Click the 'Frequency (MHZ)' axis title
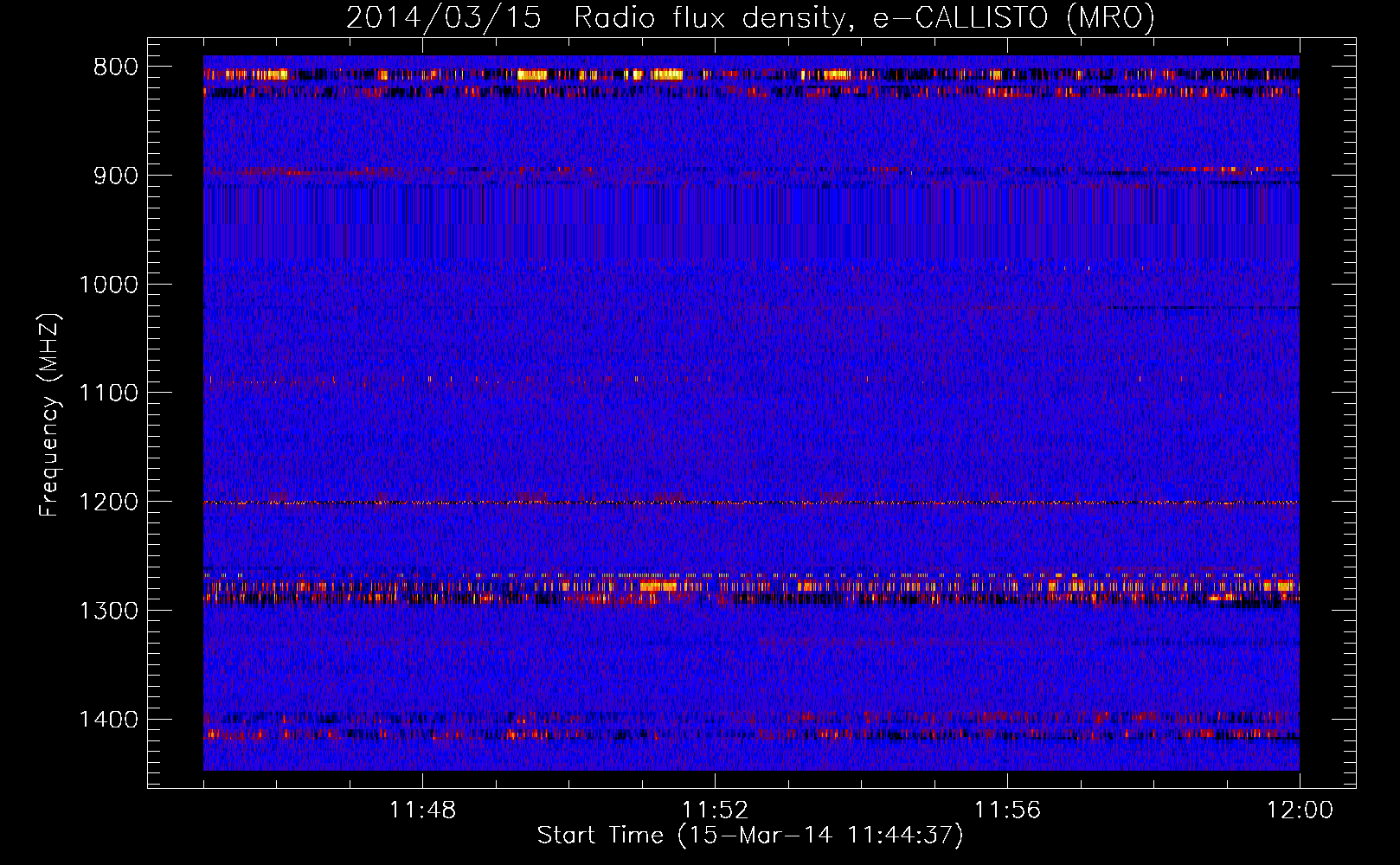The height and width of the screenshot is (865, 1400). pos(49,415)
